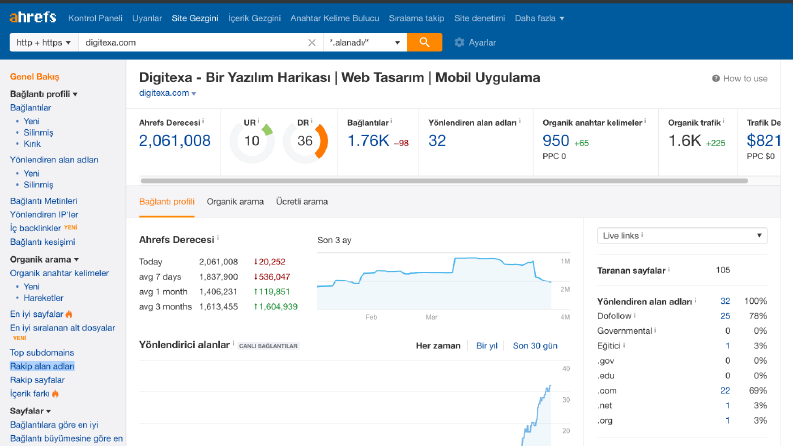This screenshot has height=446, width=793.
Task: Open the *.alanadı/* mode dropdown
Action: (x=365, y=42)
